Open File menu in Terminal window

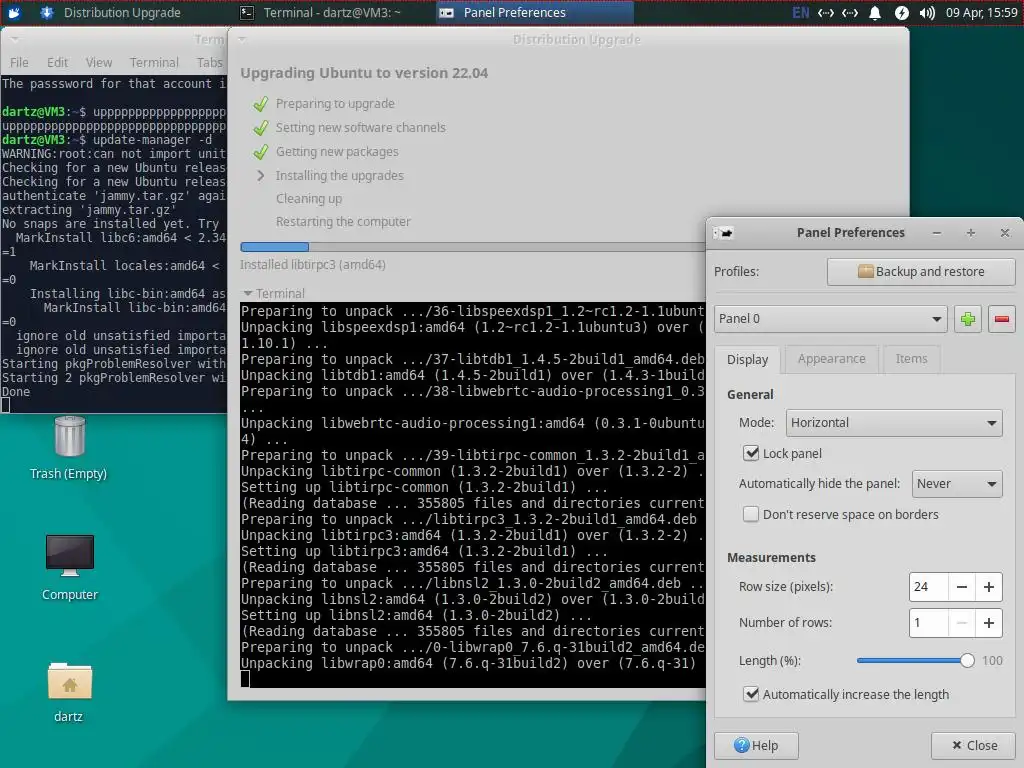[x=19, y=62]
